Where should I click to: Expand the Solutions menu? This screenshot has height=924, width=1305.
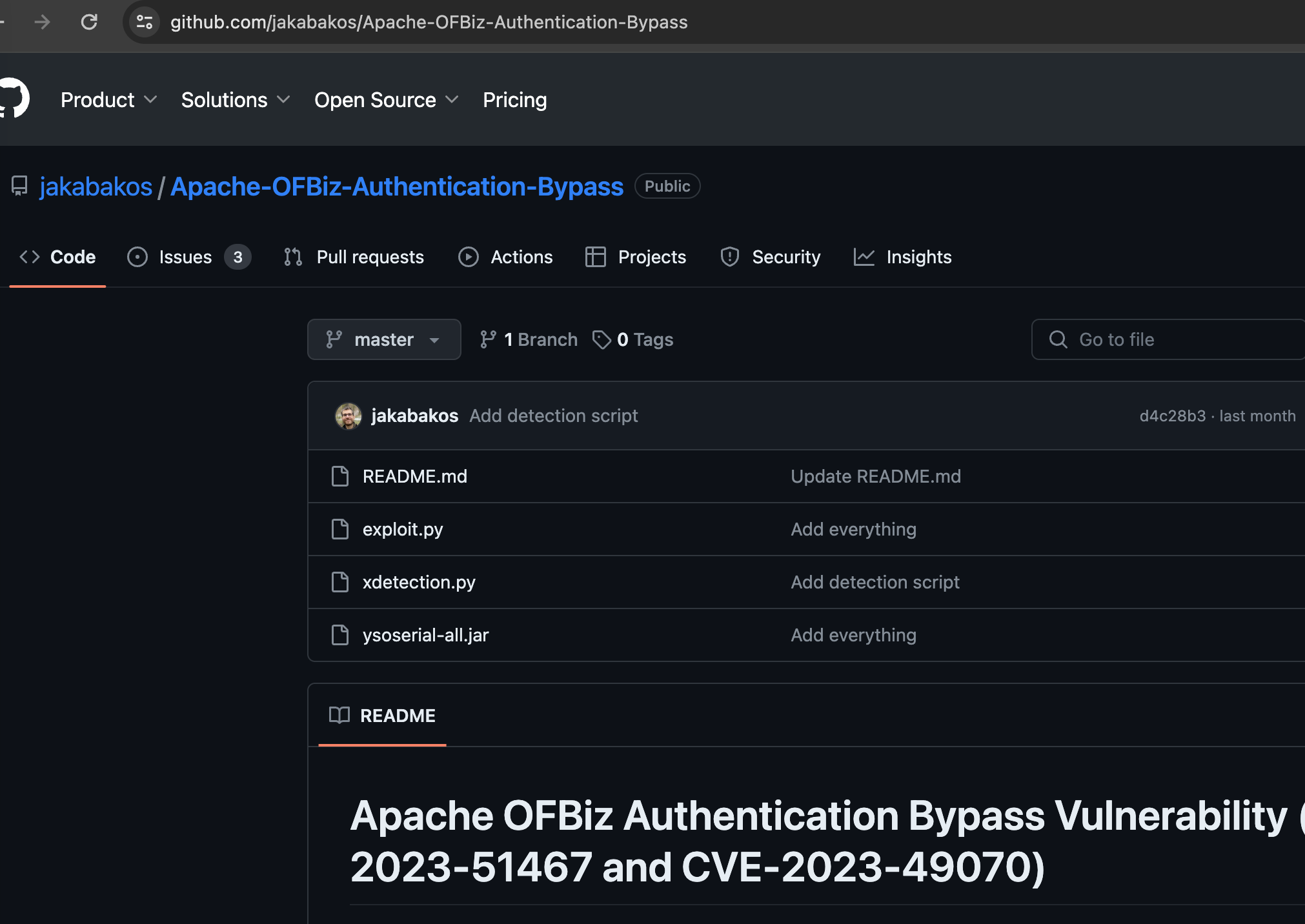click(x=236, y=100)
